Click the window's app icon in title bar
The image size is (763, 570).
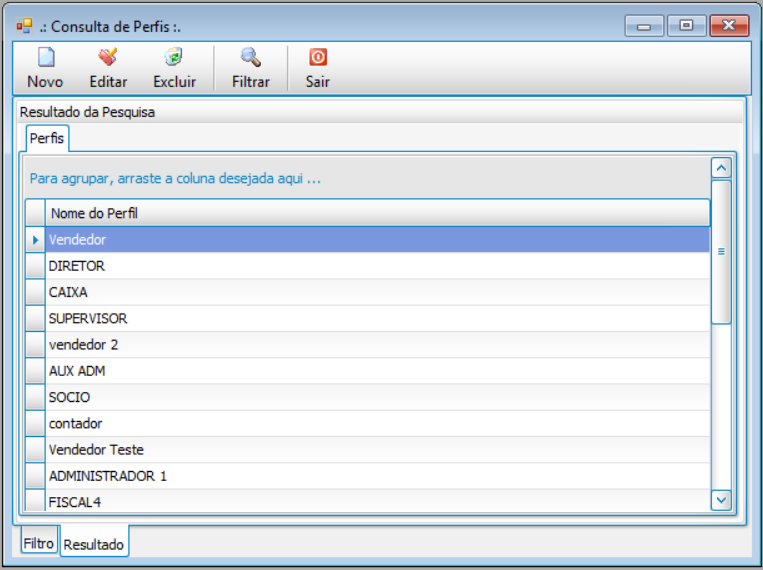[x=24, y=26]
